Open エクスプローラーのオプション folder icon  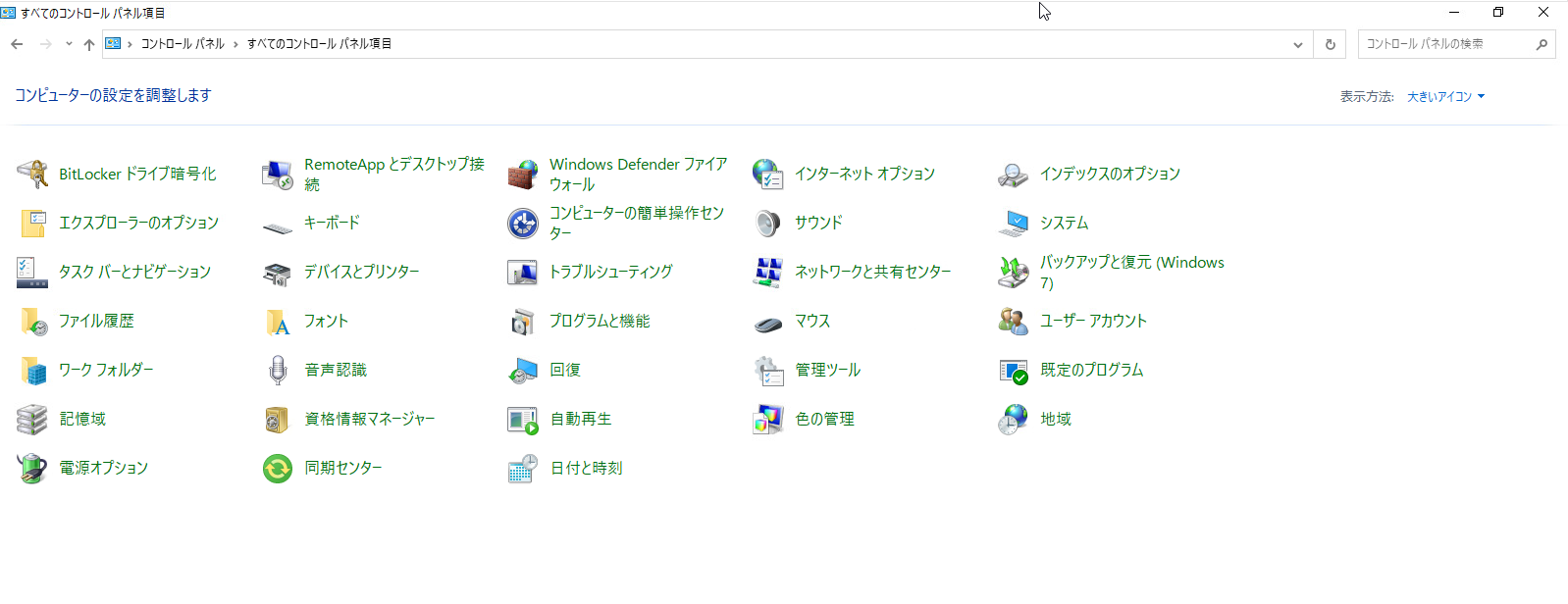click(32, 224)
